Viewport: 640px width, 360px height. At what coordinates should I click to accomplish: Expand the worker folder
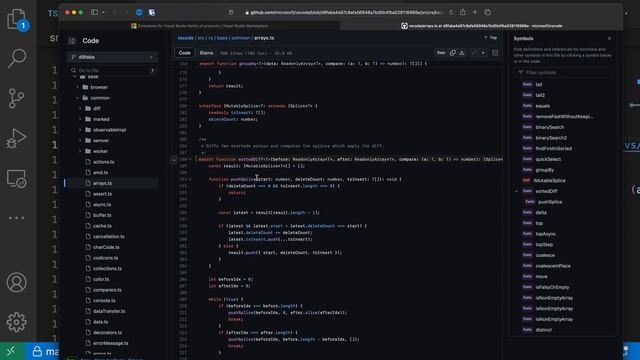80,151
